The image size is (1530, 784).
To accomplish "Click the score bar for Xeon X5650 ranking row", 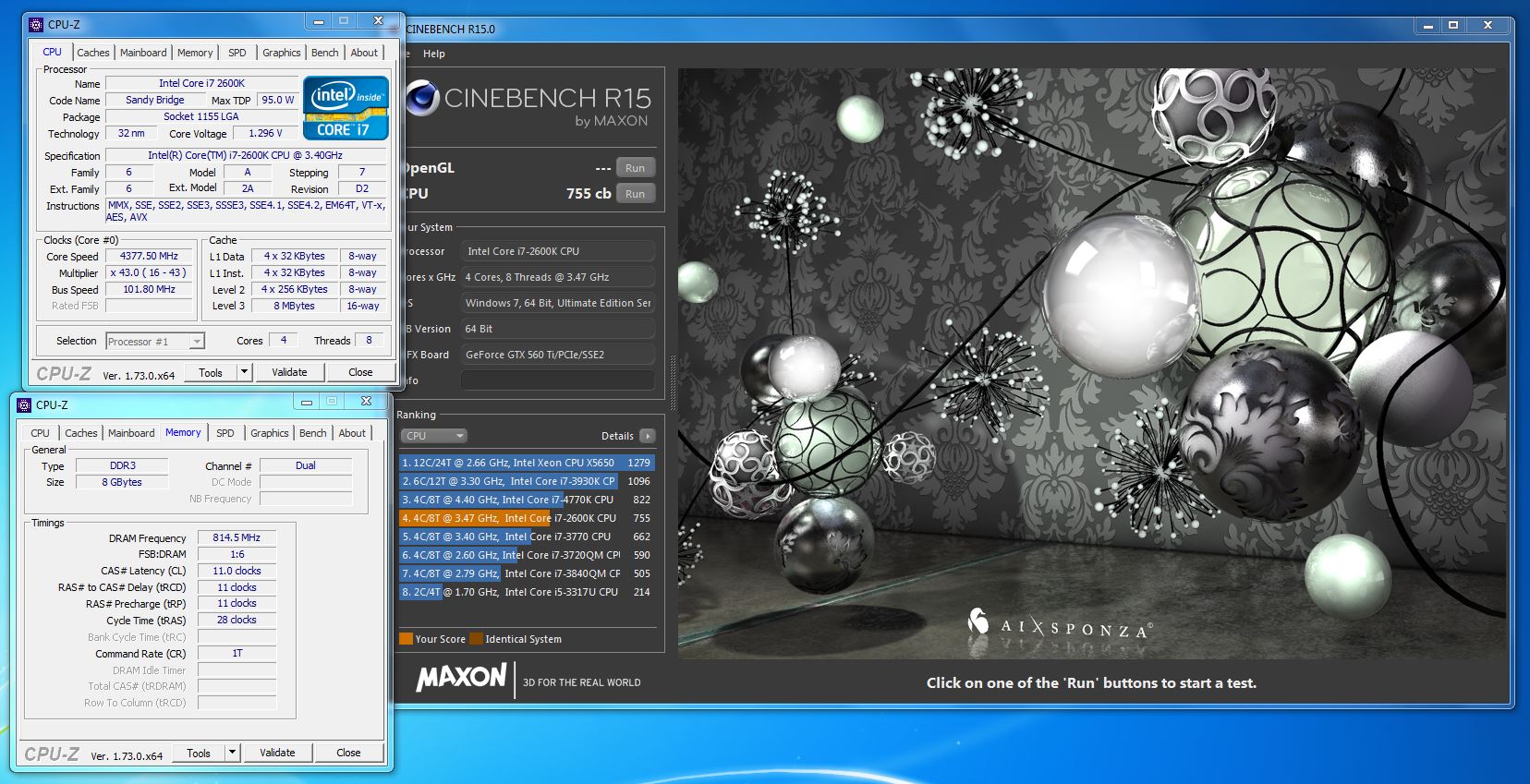I will coord(527,463).
